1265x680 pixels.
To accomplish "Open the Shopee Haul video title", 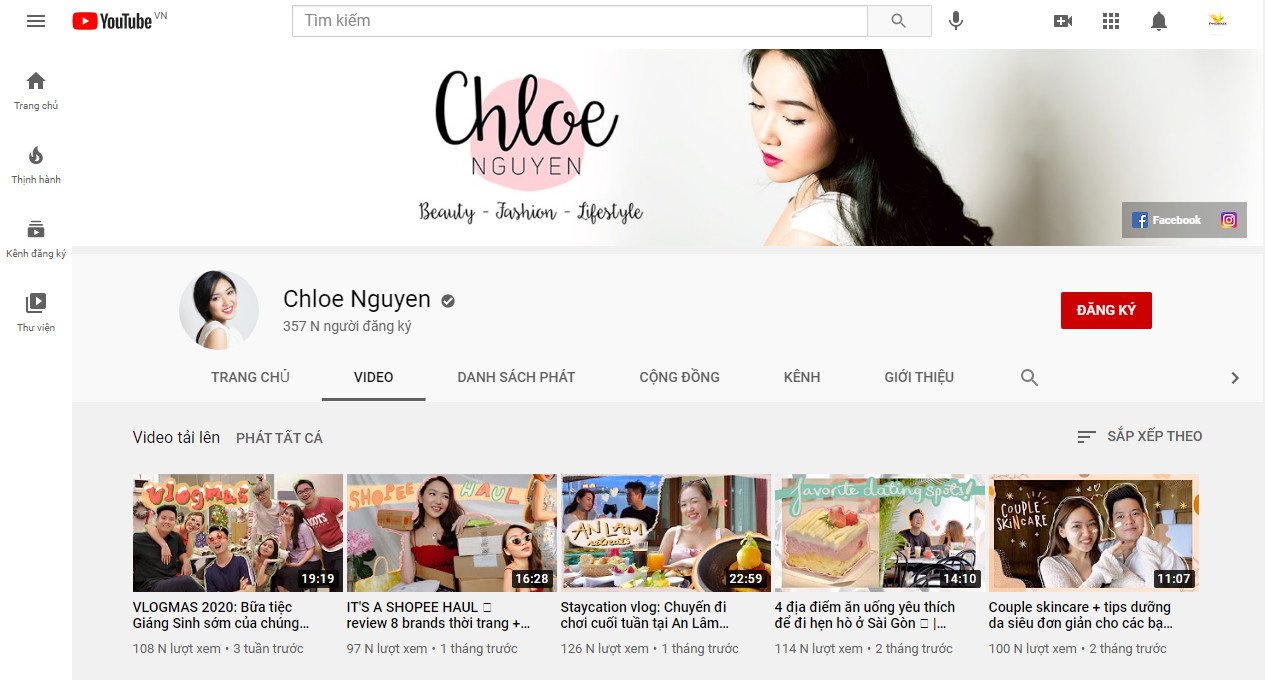I will point(438,615).
